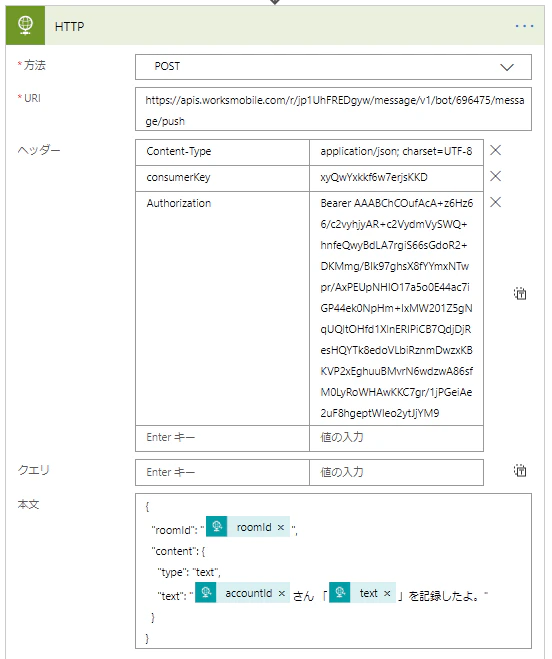
Task: Open the HTTP action ellipsis menu
Action: [x=524, y=26]
